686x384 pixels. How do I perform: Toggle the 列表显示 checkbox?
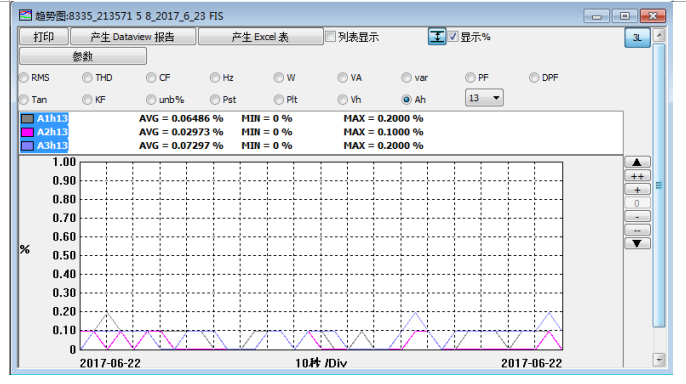pos(331,37)
